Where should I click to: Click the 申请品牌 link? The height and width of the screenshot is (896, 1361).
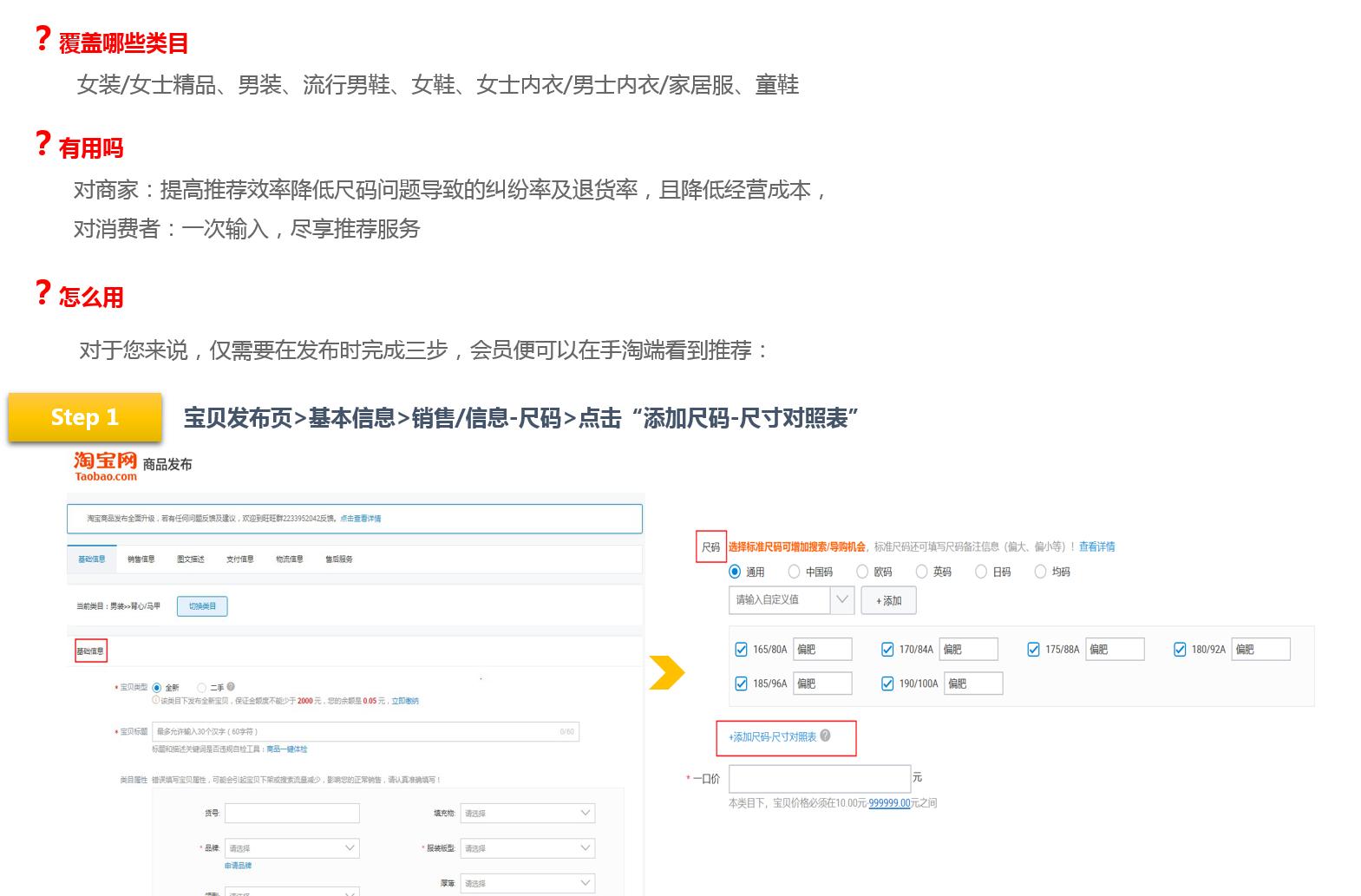click(x=238, y=866)
